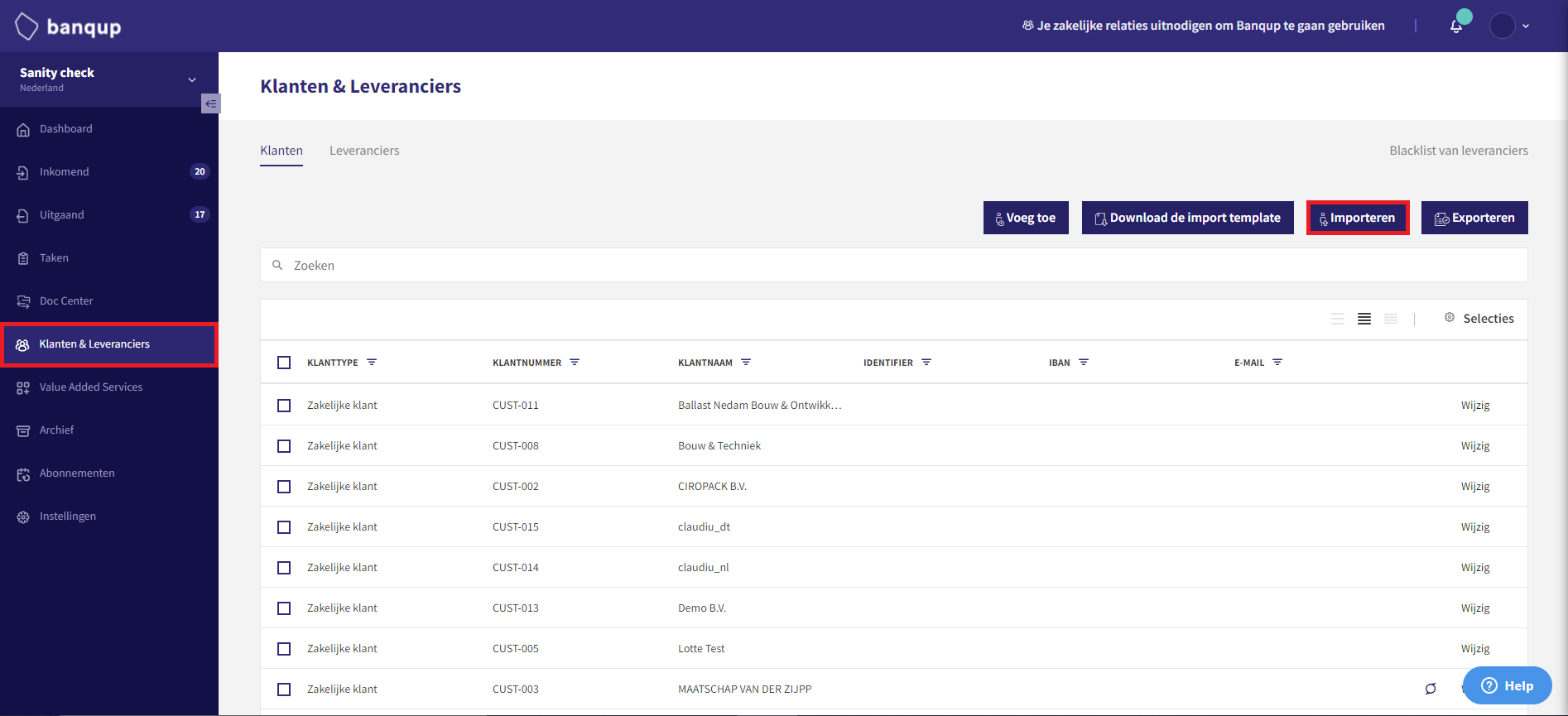Click the sync icon on MAATSCHAP row
Image resolution: width=1568 pixels, height=716 pixels.
pos(1431,689)
